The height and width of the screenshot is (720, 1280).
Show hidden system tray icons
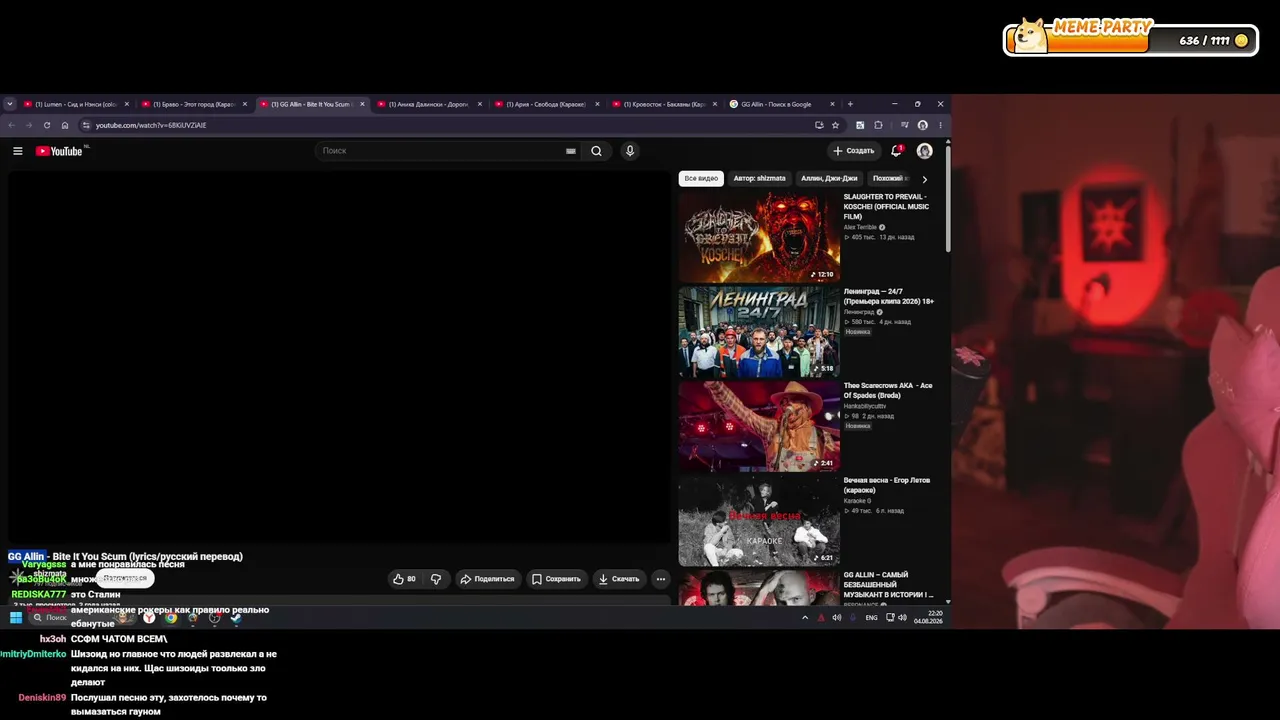805,618
